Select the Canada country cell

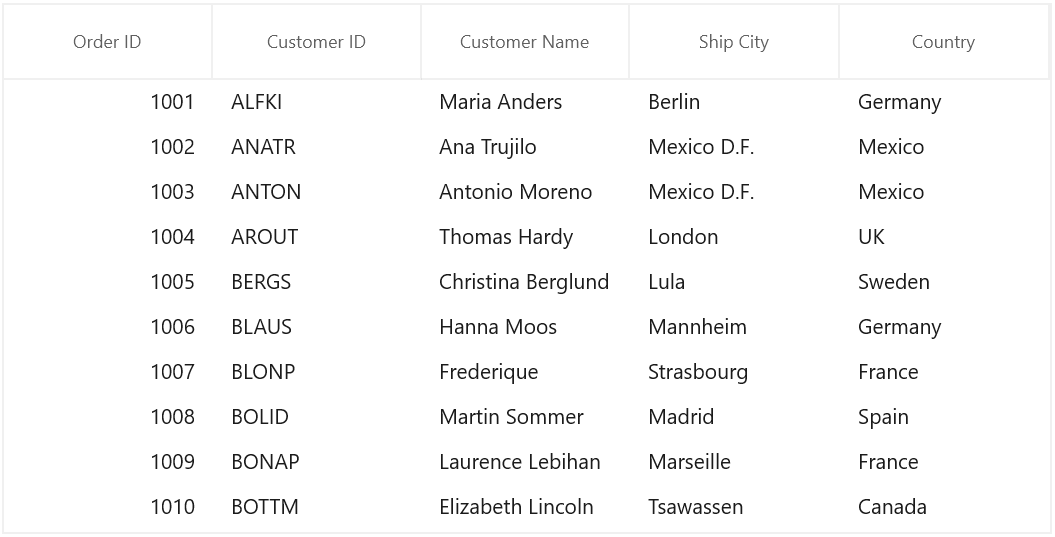(x=943, y=507)
